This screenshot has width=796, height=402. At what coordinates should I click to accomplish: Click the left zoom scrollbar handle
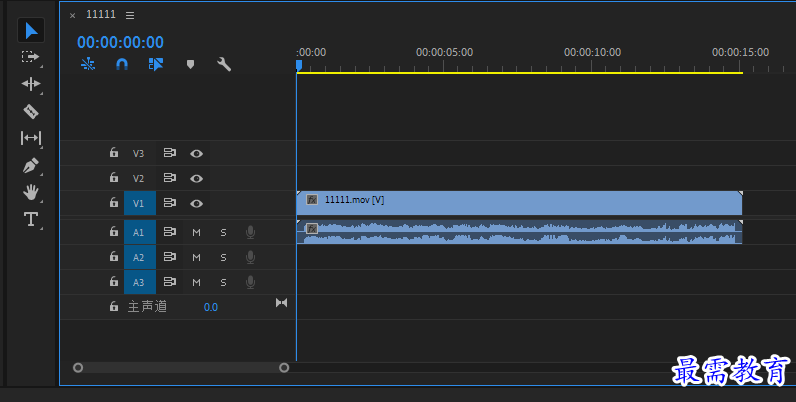click(x=78, y=367)
